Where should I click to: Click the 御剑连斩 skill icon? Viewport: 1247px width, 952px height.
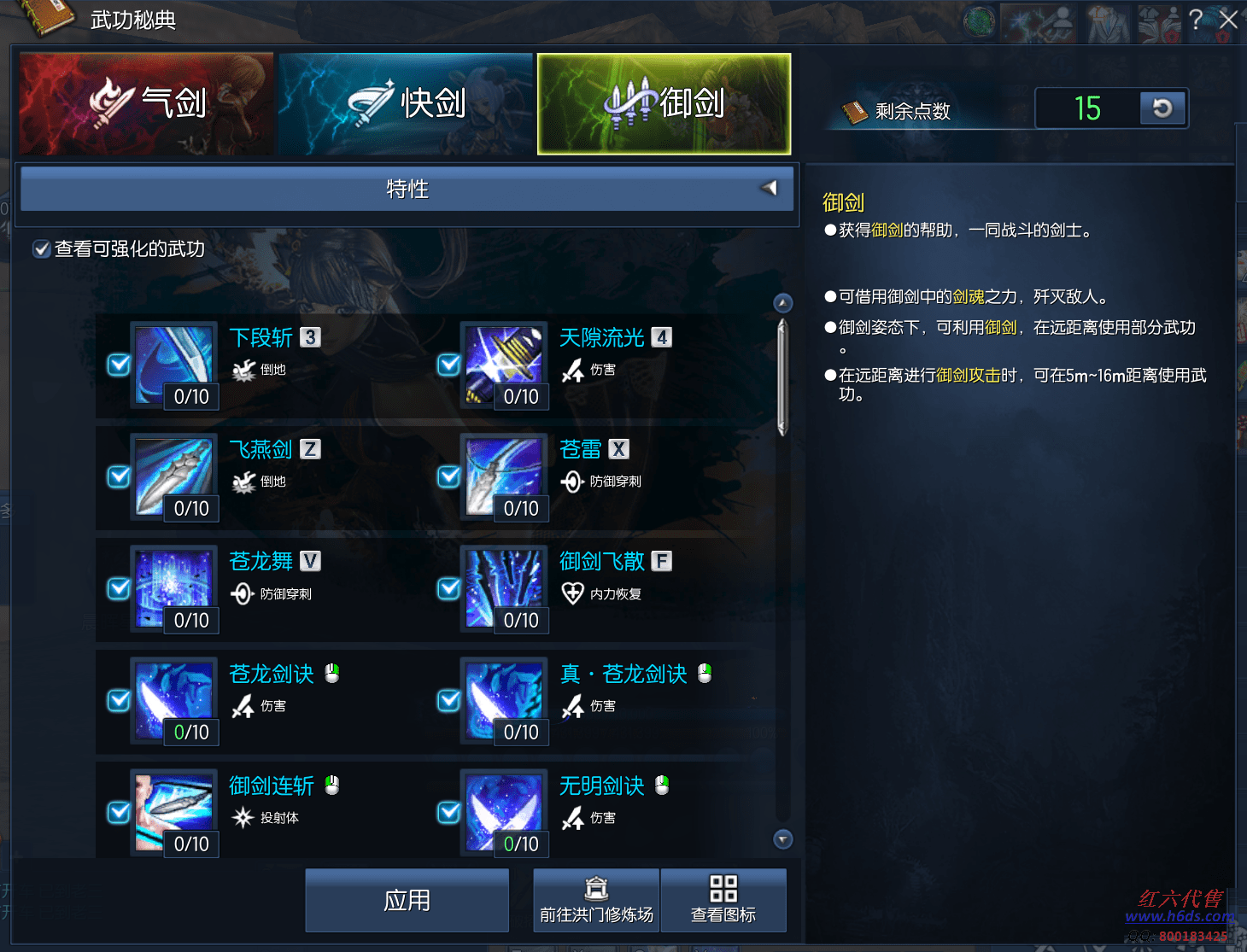pos(174,813)
